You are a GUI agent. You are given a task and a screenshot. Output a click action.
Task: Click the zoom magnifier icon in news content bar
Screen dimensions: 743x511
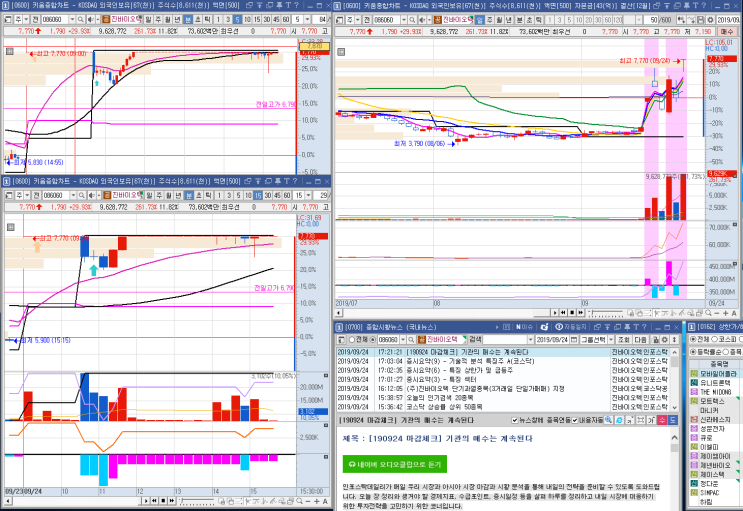click(x=608, y=420)
